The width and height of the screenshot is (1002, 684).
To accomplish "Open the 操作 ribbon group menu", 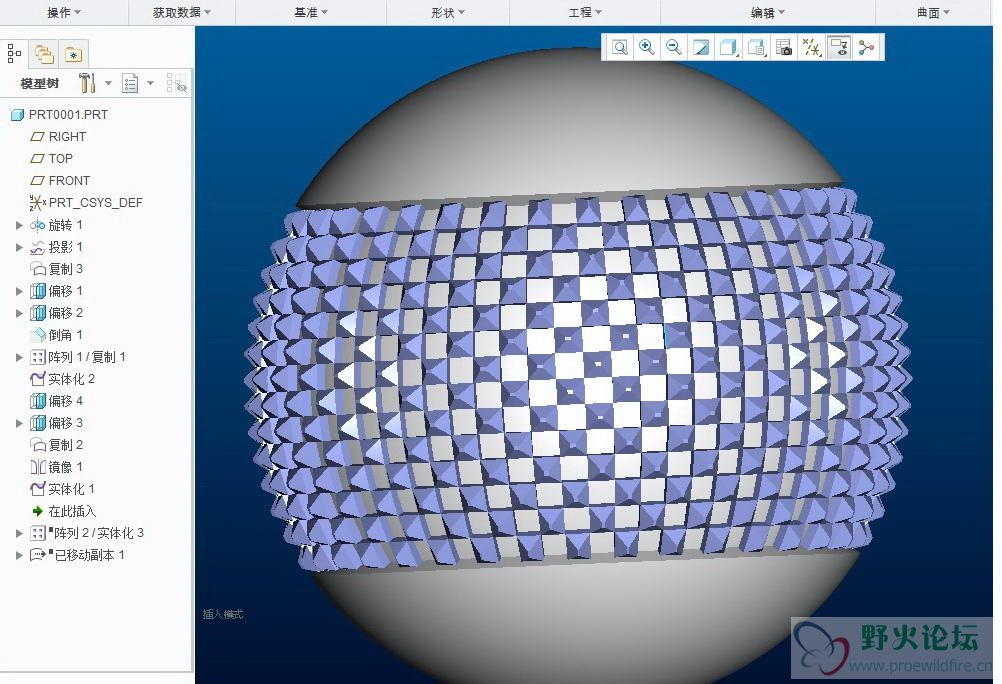I will [x=64, y=12].
